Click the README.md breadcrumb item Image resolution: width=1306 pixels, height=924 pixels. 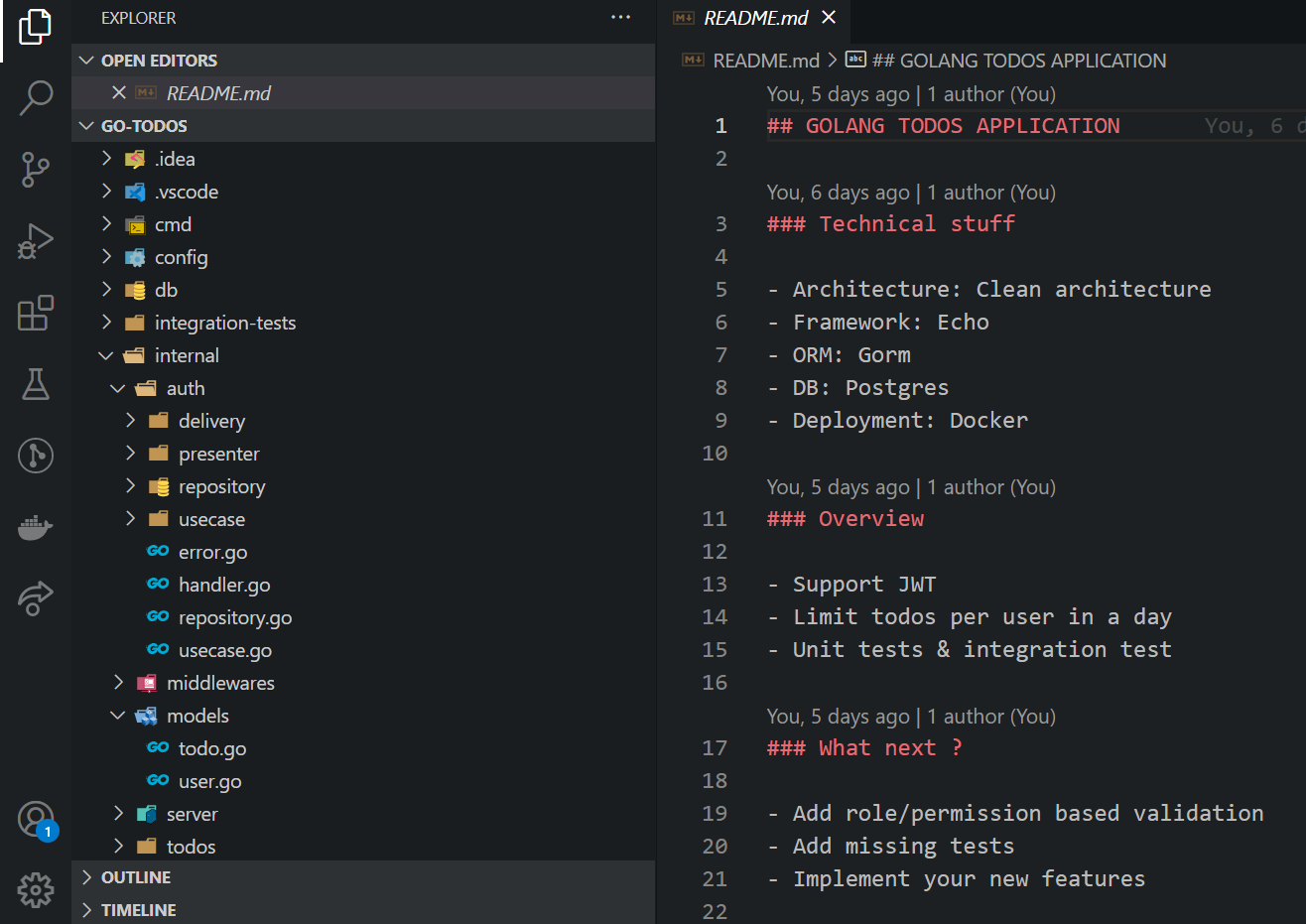click(765, 60)
